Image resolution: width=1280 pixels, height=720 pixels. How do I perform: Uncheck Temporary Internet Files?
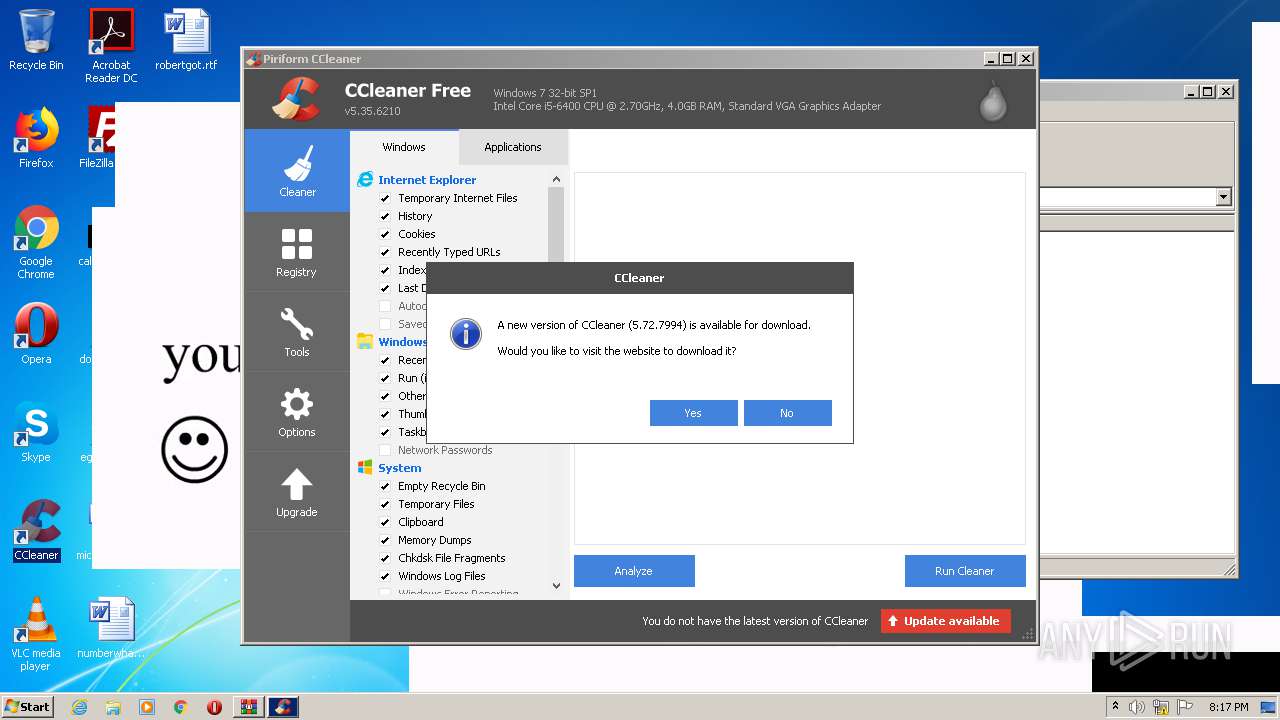pyautogui.click(x=385, y=198)
